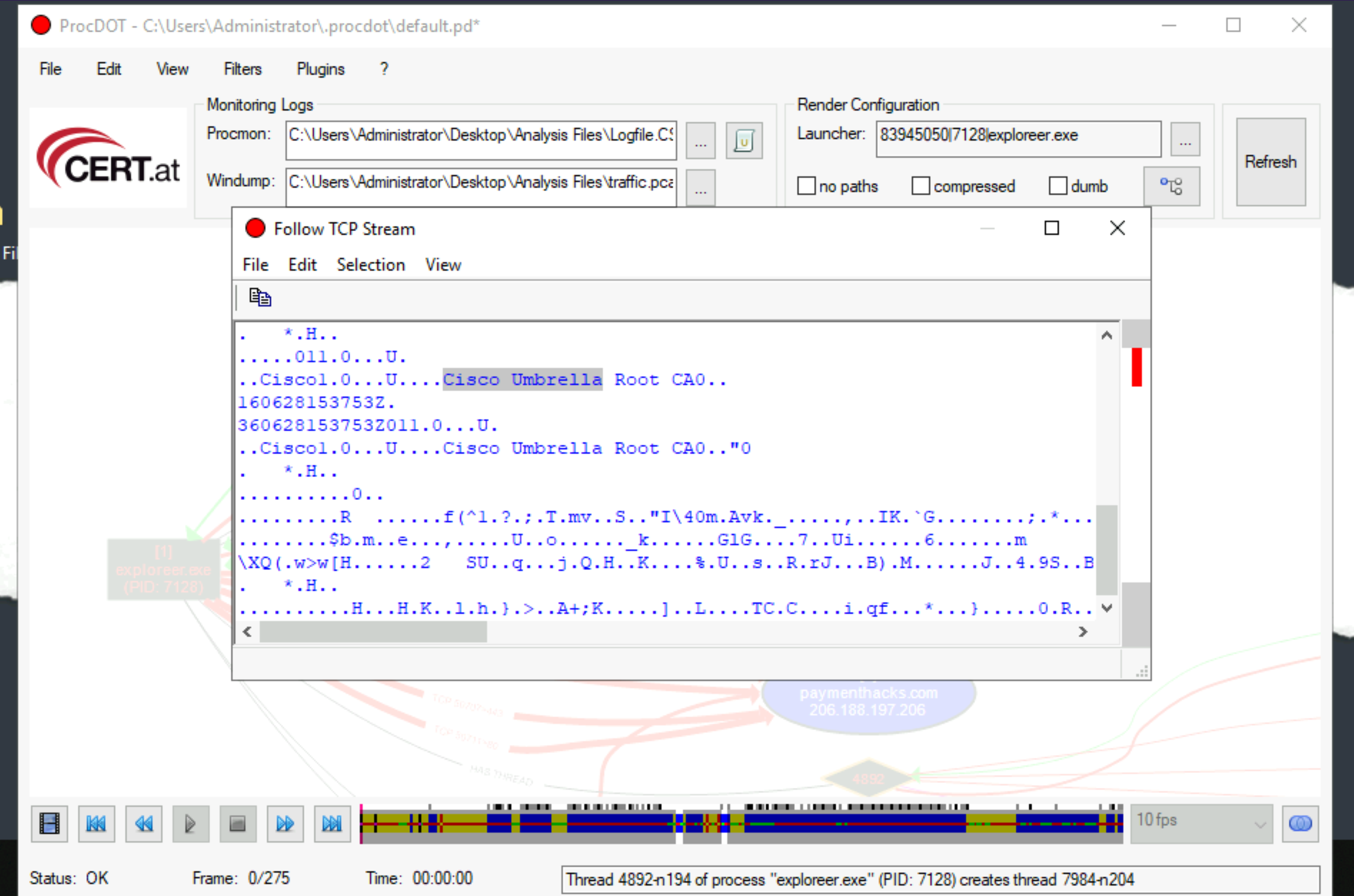Click the layout/render options icon

pyautogui.click(x=1172, y=185)
